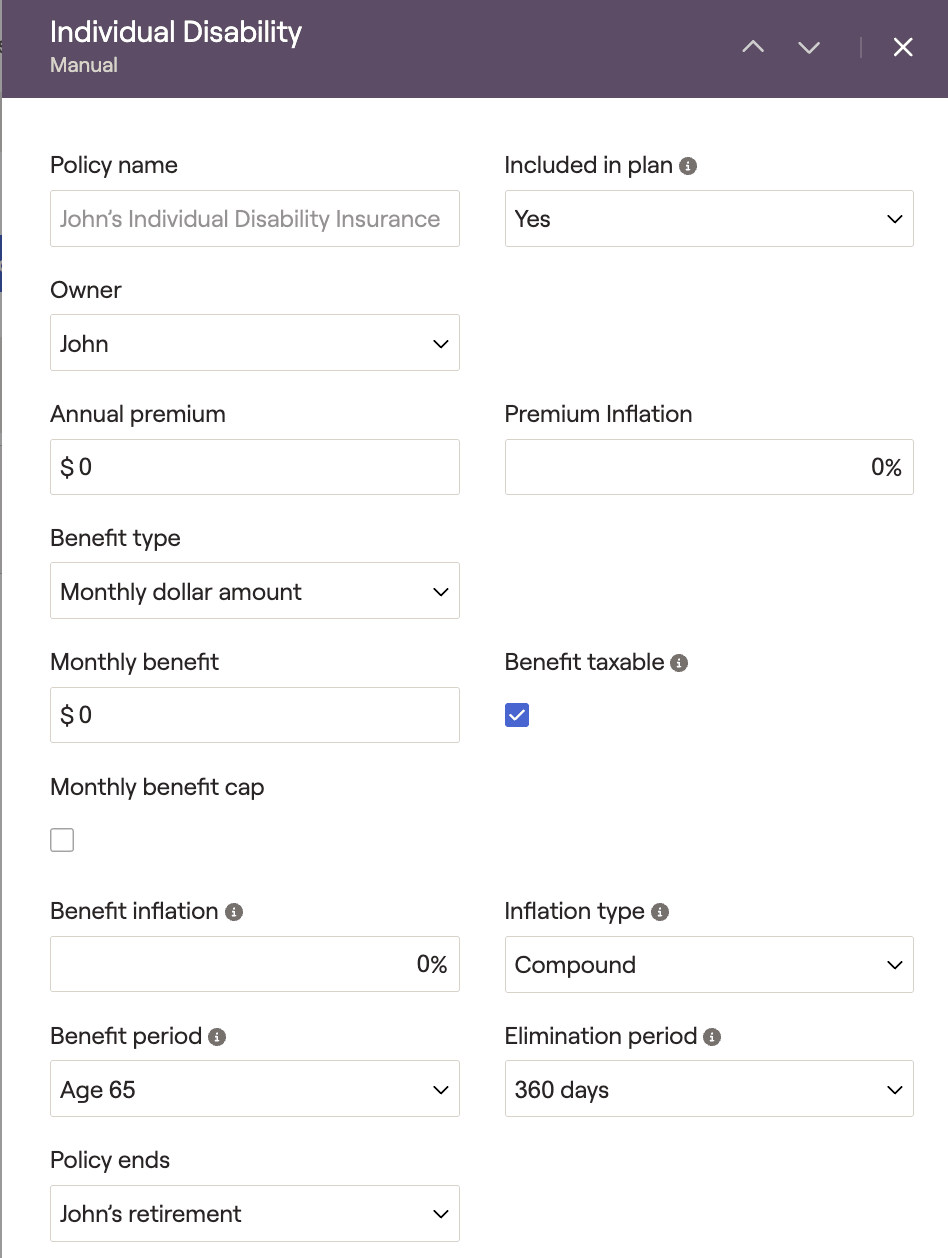Viewport: 948px width, 1258px height.
Task: Click info icon beside Elimination period
Action: [712, 1037]
